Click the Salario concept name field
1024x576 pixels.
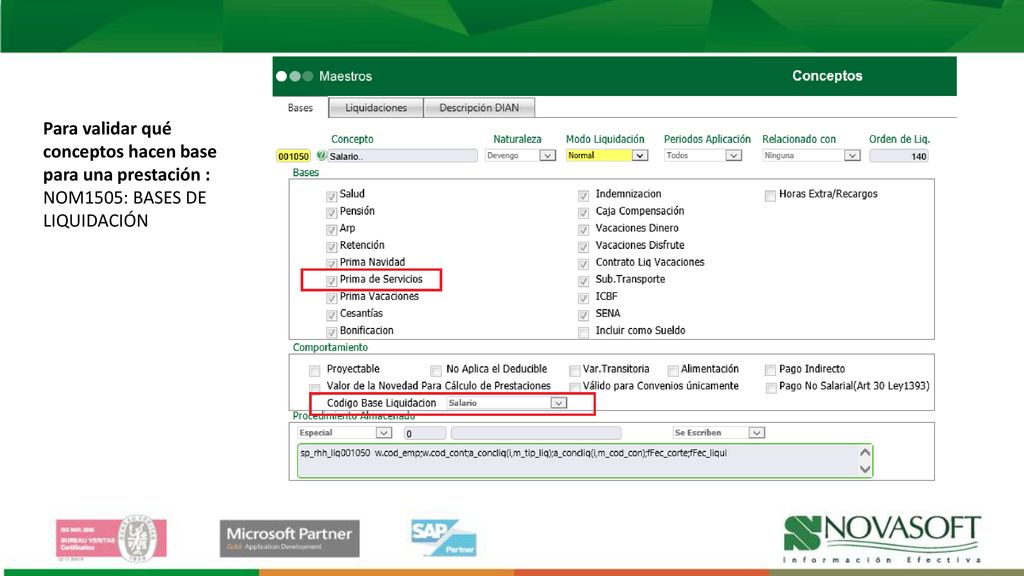coord(402,156)
